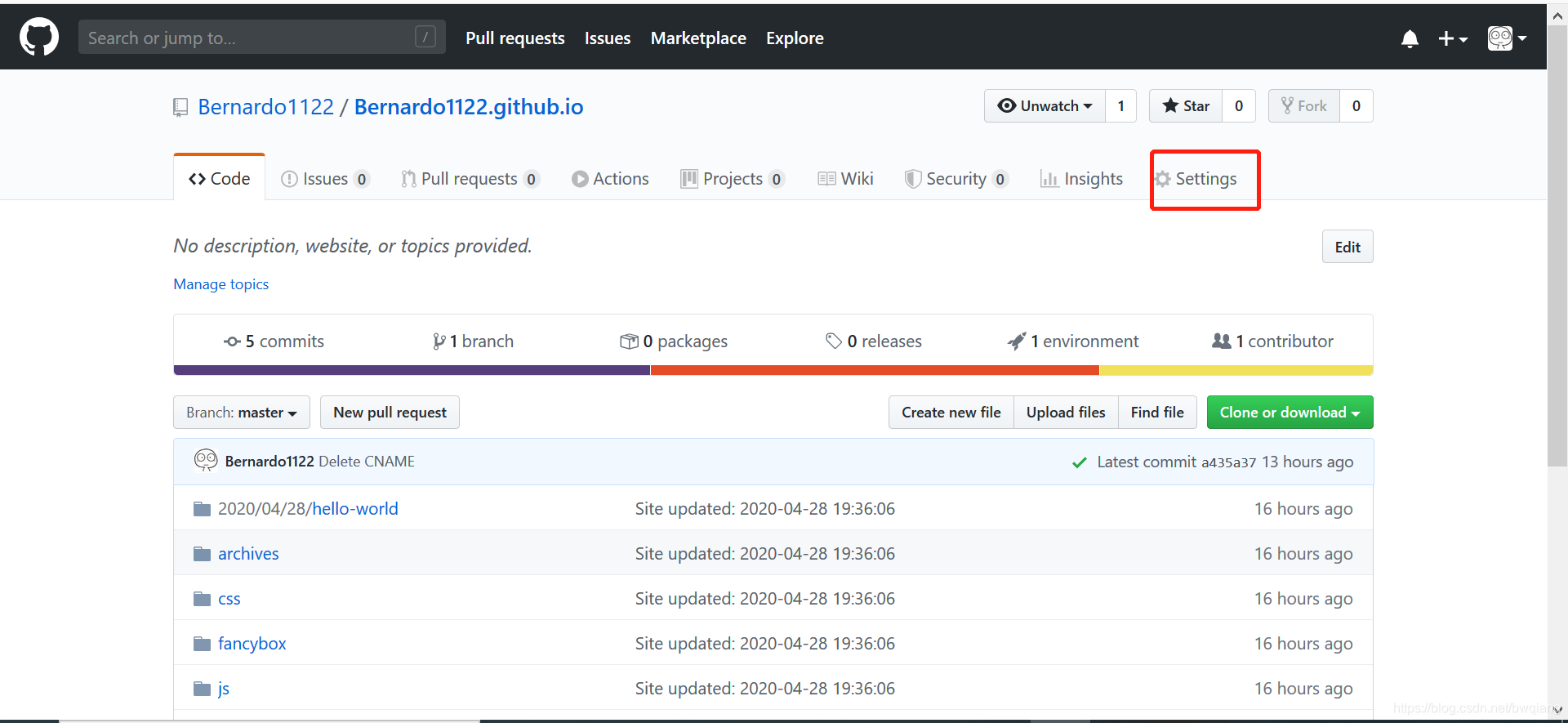Click the yellow language bar segment
Viewport: 1568px width, 723px height.
pyautogui.click(x=1236, y=370)
